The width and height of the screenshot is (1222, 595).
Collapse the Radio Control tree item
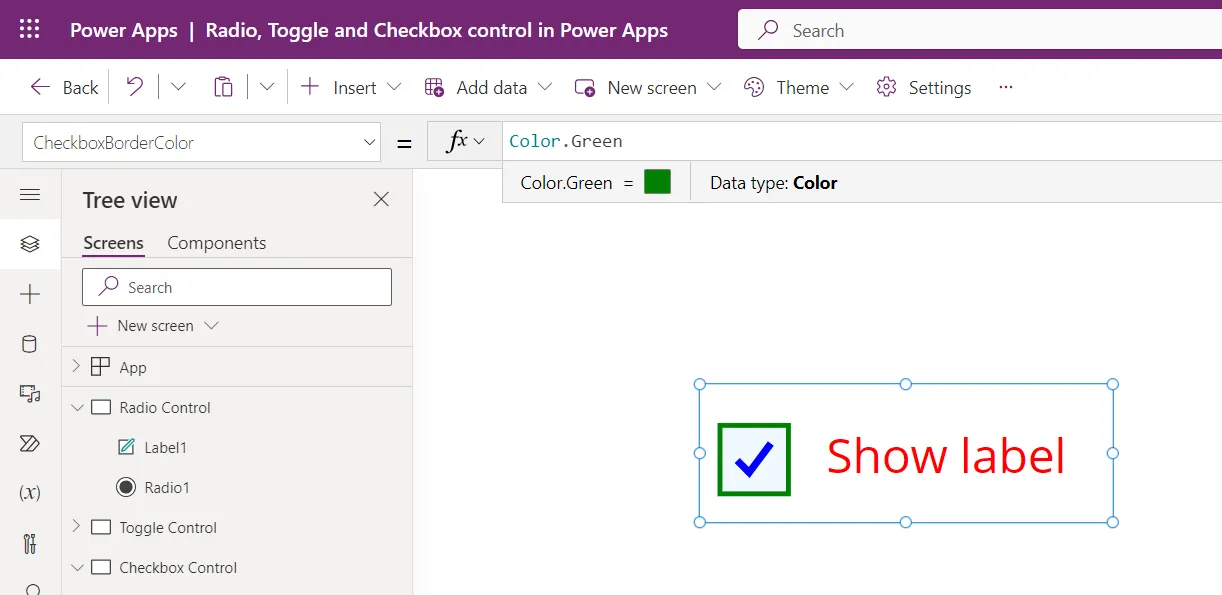77,407
